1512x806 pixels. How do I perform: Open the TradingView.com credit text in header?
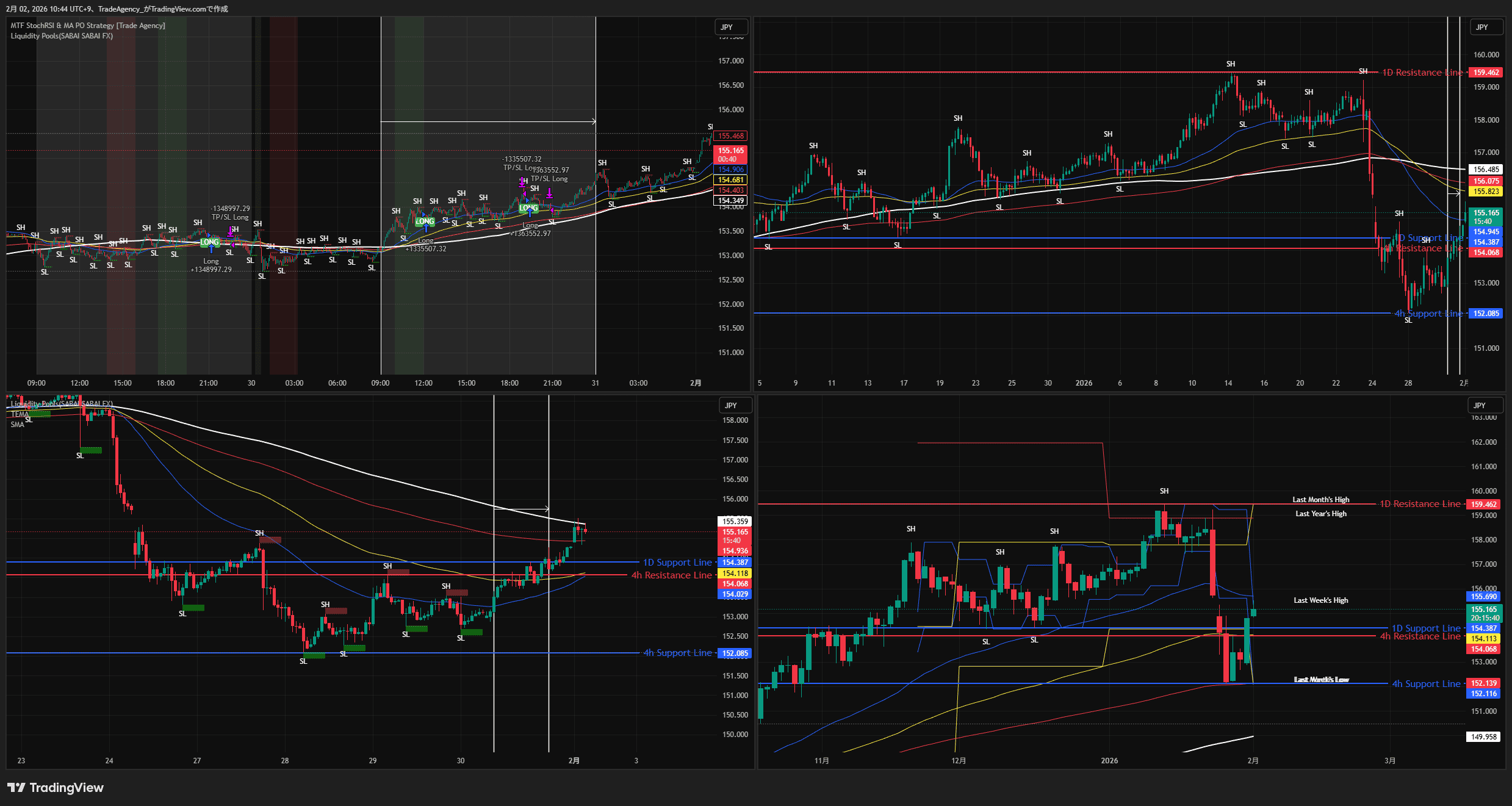(183, 9)
